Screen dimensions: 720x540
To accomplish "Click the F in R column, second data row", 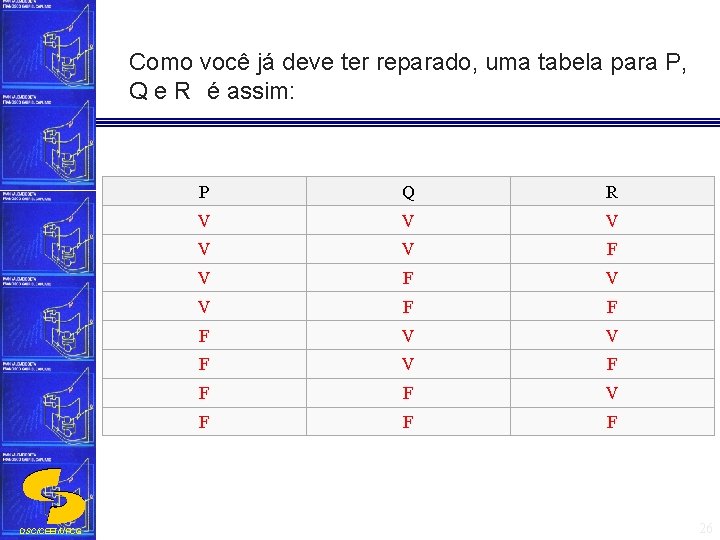I will coord(612,249).
